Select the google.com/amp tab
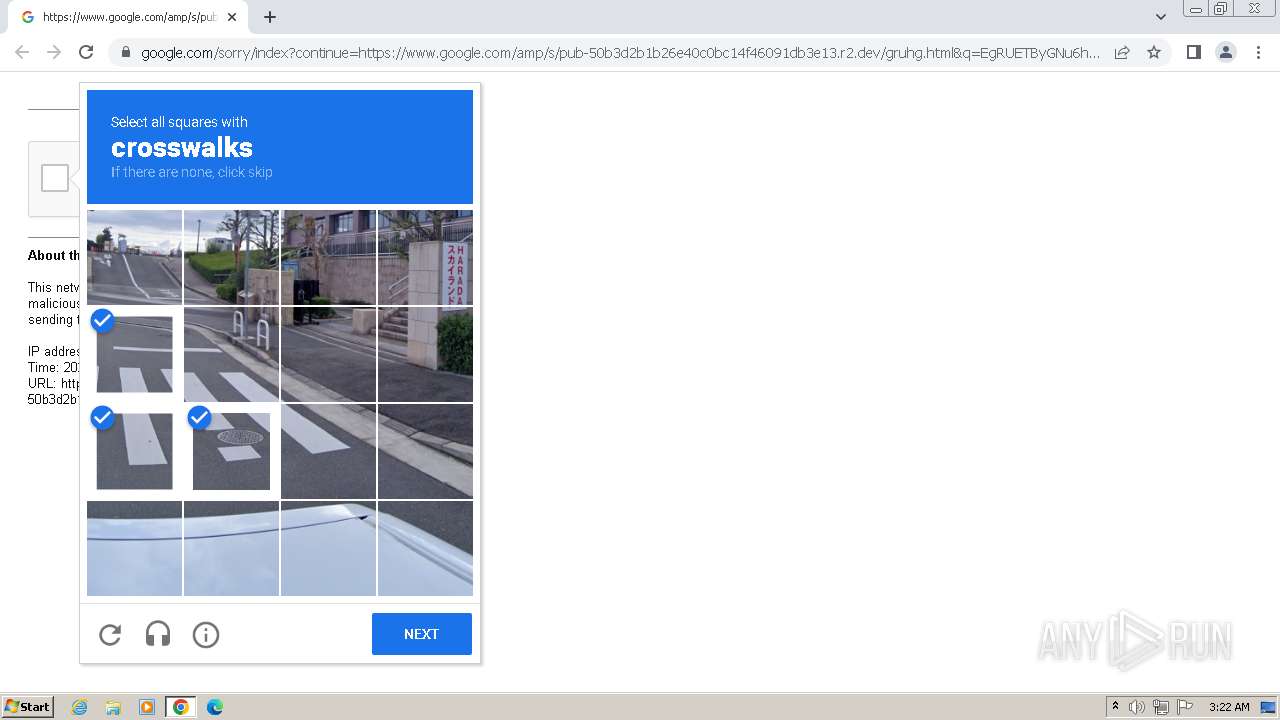The height and width of the screenshot is (720, 1280). pyautogui.click(x=128, y=17)
